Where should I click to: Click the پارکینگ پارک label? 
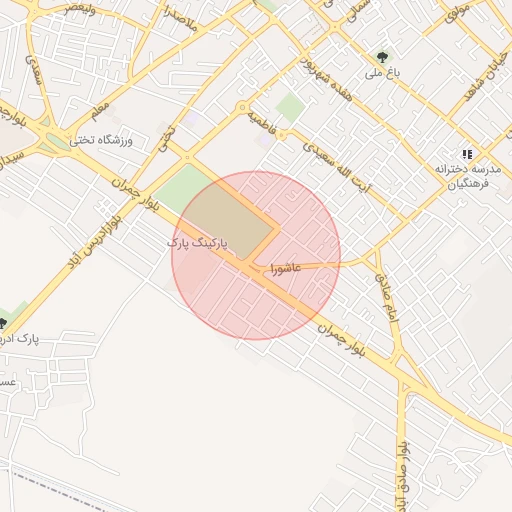pyautogui.click(x=197, y=243)
